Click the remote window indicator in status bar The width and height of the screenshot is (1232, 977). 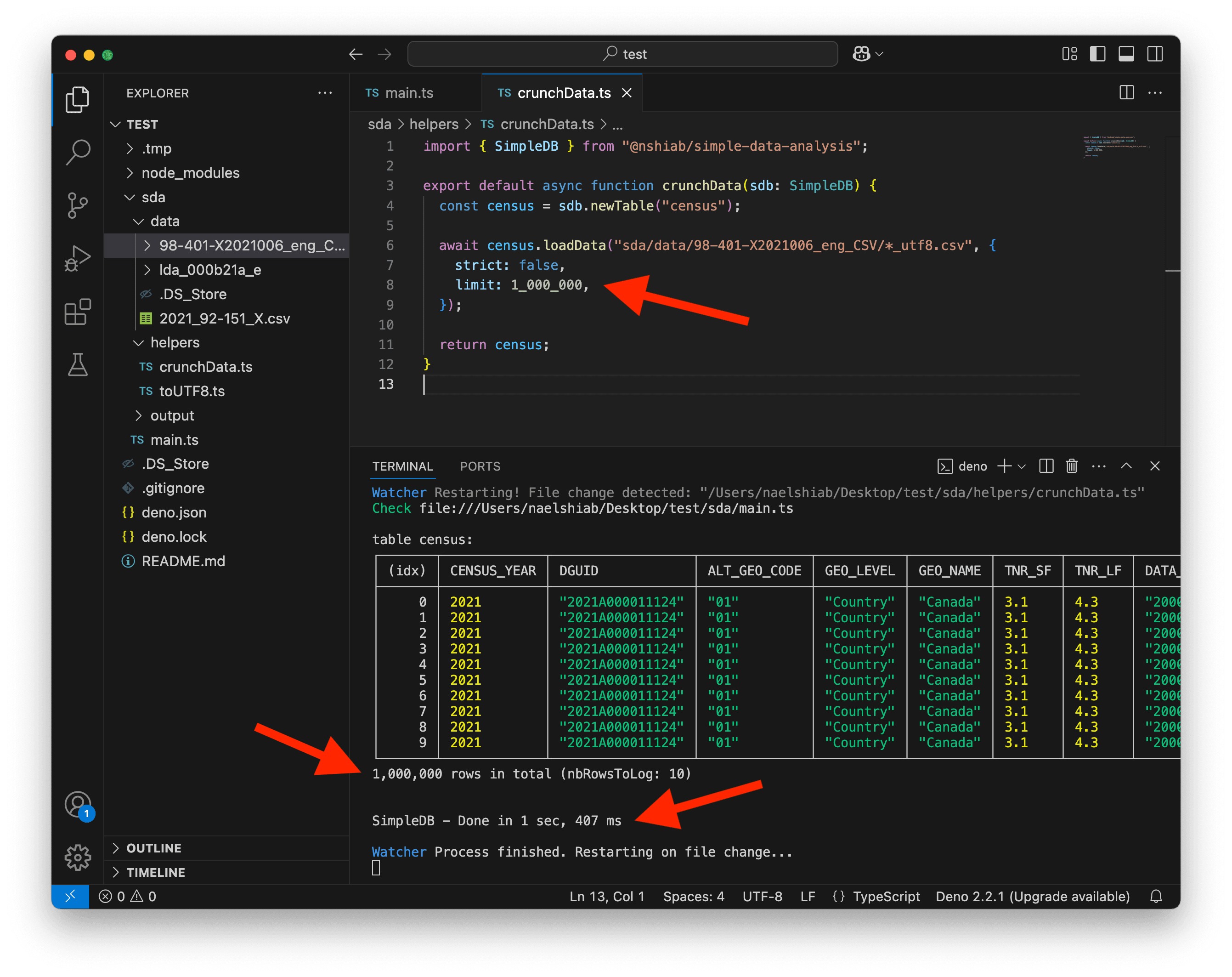[70, 896]
